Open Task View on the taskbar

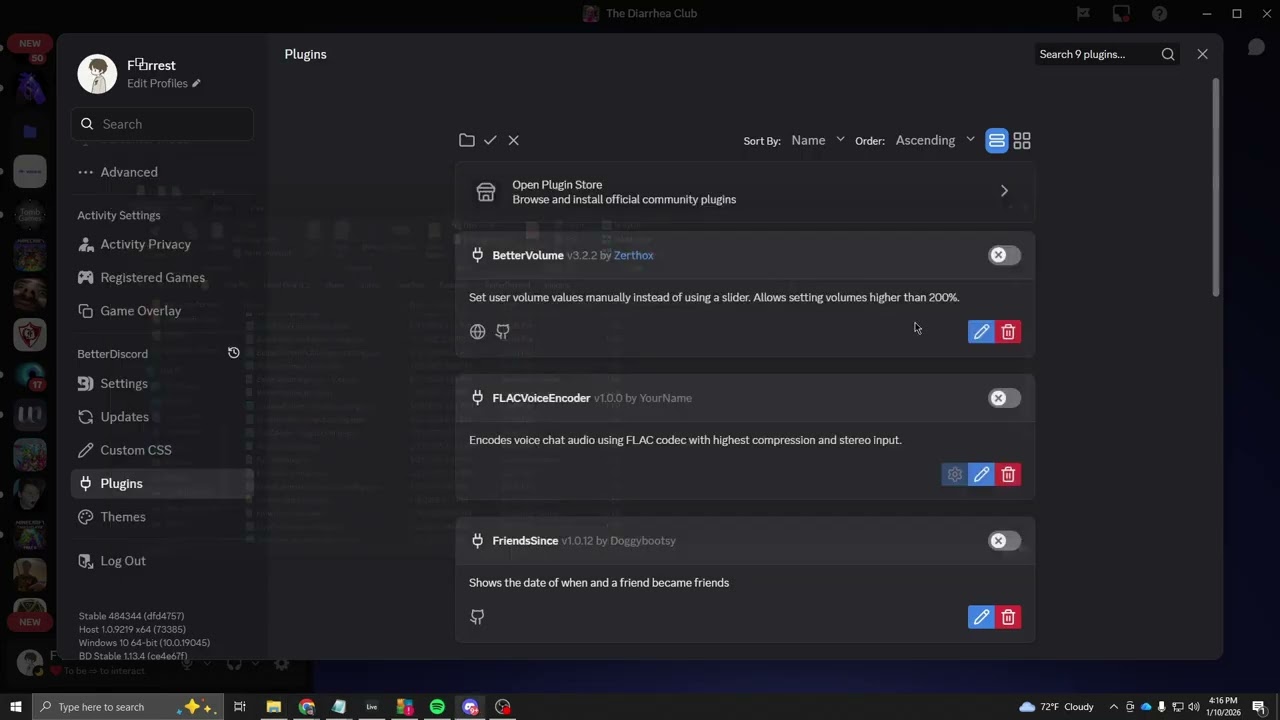(240, 707)
